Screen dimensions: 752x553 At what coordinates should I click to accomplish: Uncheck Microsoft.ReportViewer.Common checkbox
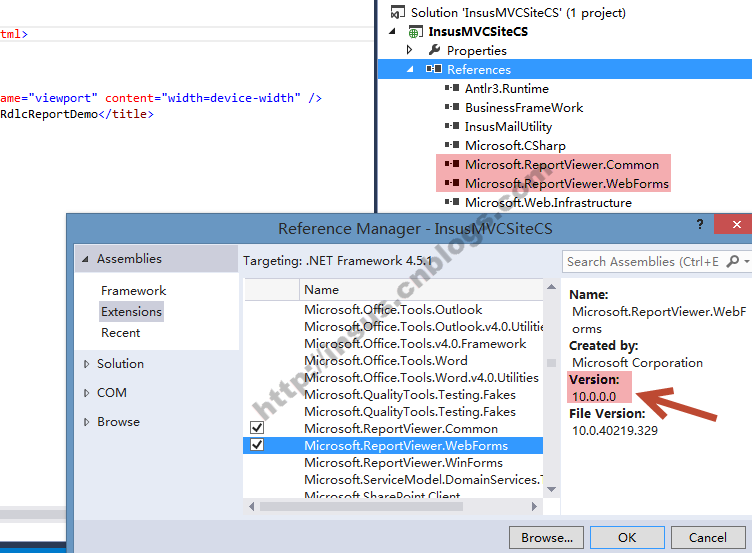click(x=257, y=427)
